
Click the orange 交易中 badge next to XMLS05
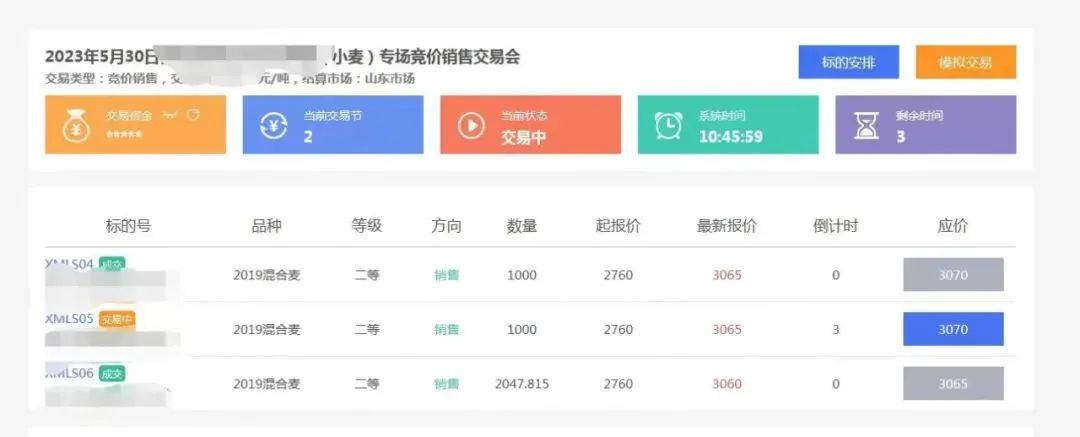(117, 320)
